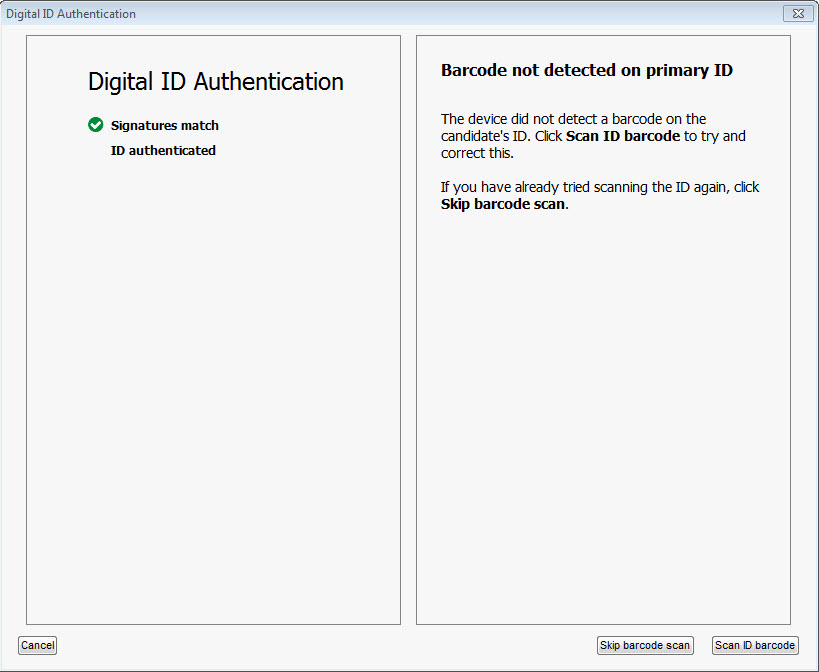Click the window title bar text
819x672 pixels.
[71, 14]
